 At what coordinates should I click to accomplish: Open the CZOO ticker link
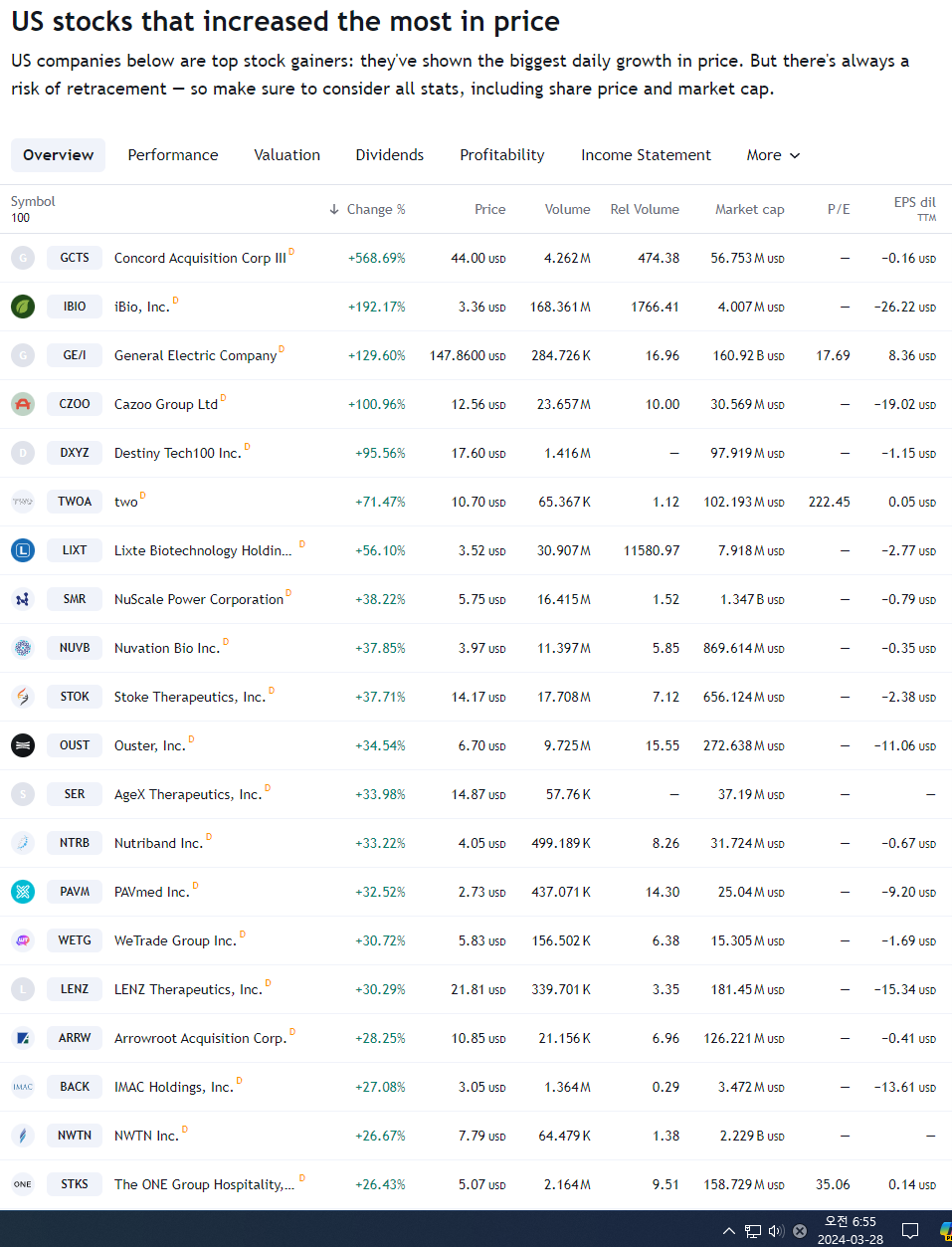[75, 404]
